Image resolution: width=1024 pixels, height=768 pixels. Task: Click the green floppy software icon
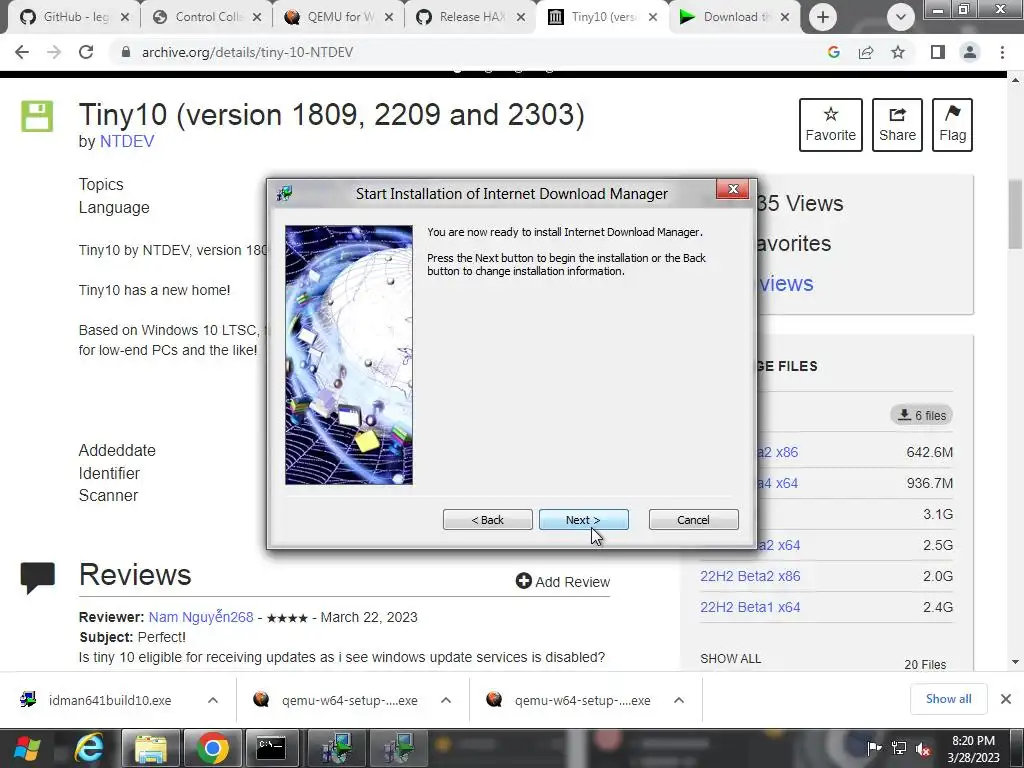[x=37, y=116]
